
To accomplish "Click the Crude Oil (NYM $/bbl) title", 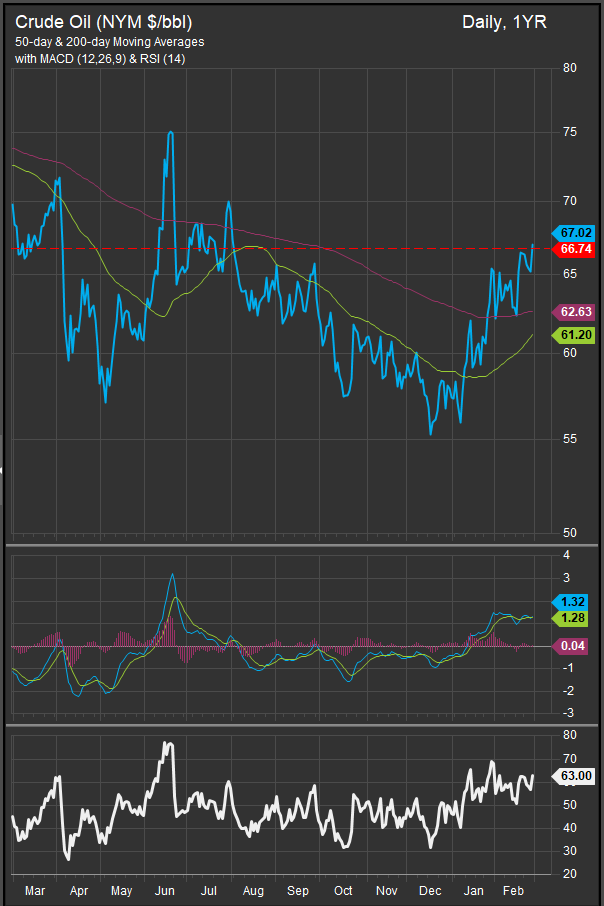I will (x=106, y=22).
